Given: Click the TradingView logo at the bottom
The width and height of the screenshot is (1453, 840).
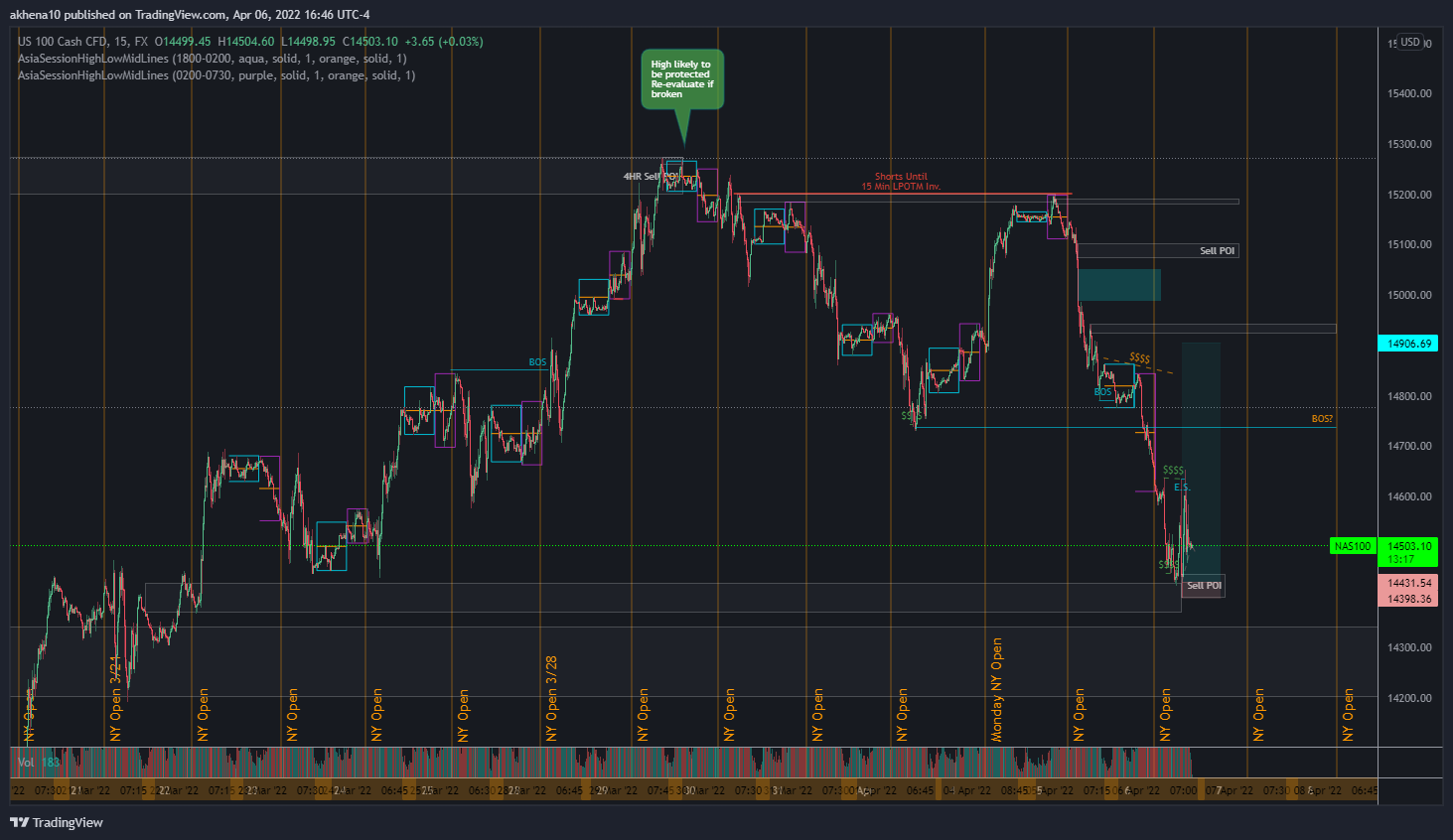Looking at the screenshot, I should click(57, 822).
